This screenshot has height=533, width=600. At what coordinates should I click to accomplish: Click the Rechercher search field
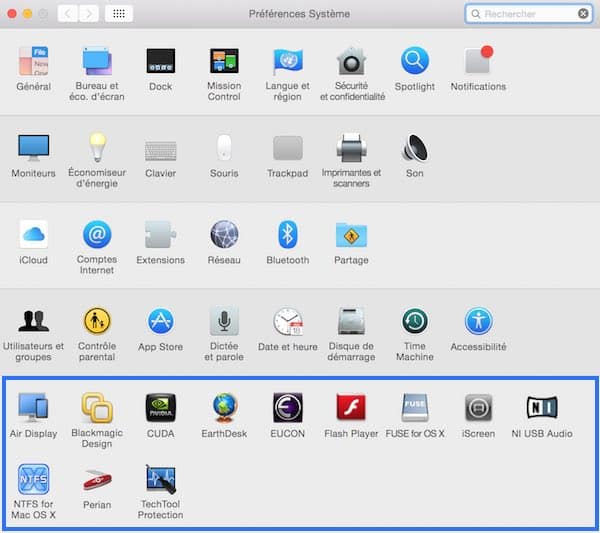coord(528,14)
